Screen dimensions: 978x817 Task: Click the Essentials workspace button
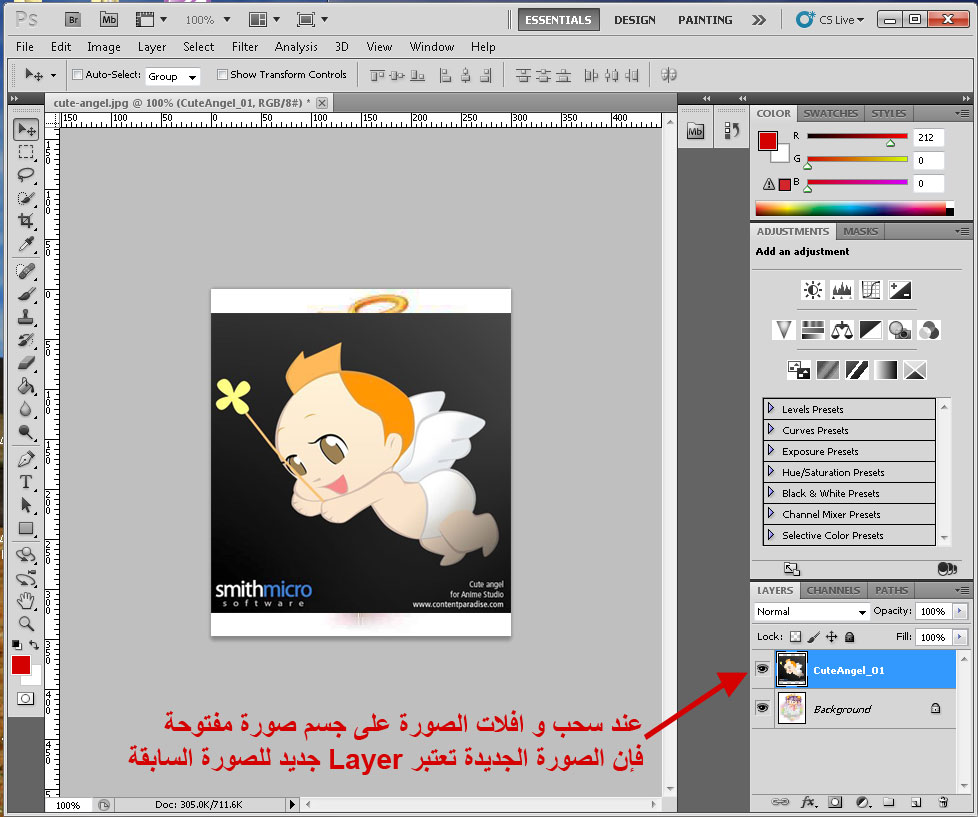[x=558, y=20]
